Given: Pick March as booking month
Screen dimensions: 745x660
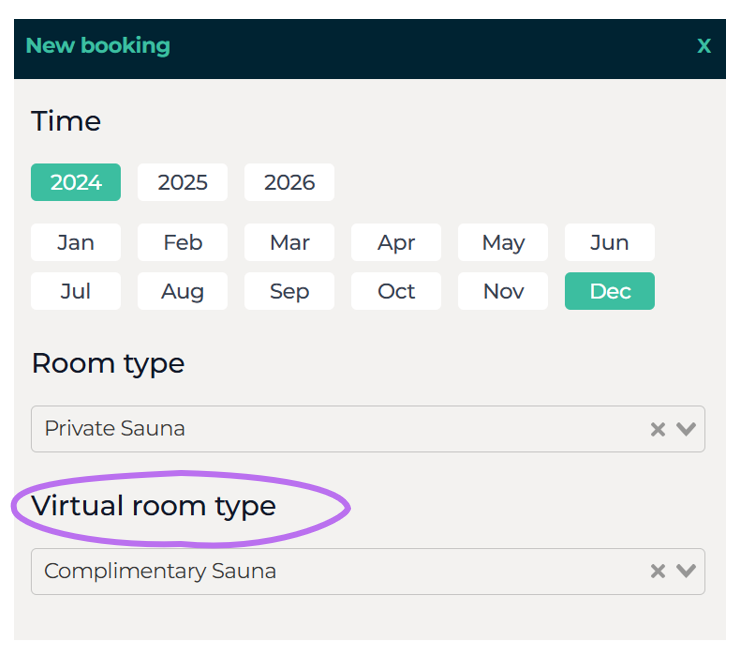Looking at the screenshot, I should 289,242.
